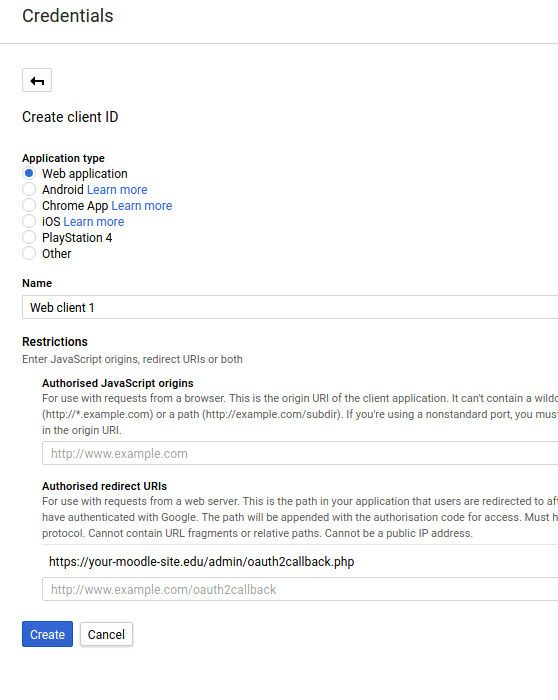The image size is (558, 700).
Task: Pick the iOS application type
Action: 29,221
